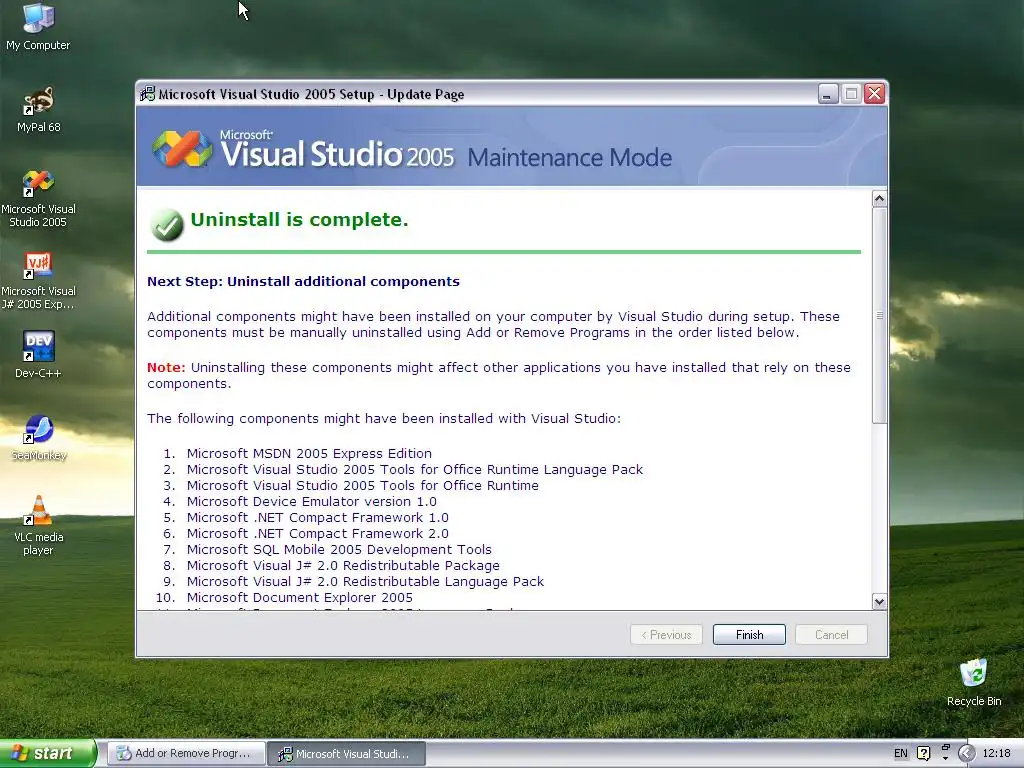Click the 'Uninstall is complete.' heading
This screenshot has width=1024, height=768.
[x=299, y=220]
